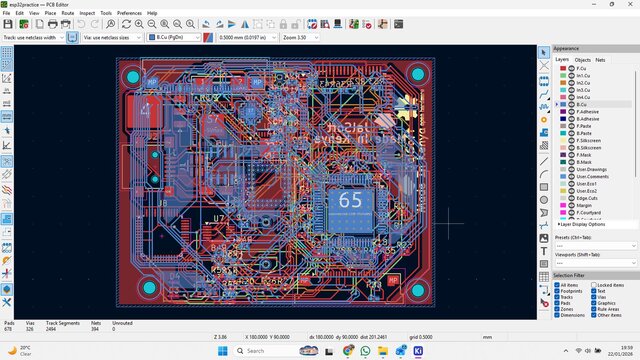The image size is (640, 360).
Task: Mirror selection with the flip icon
Action: 244,24
